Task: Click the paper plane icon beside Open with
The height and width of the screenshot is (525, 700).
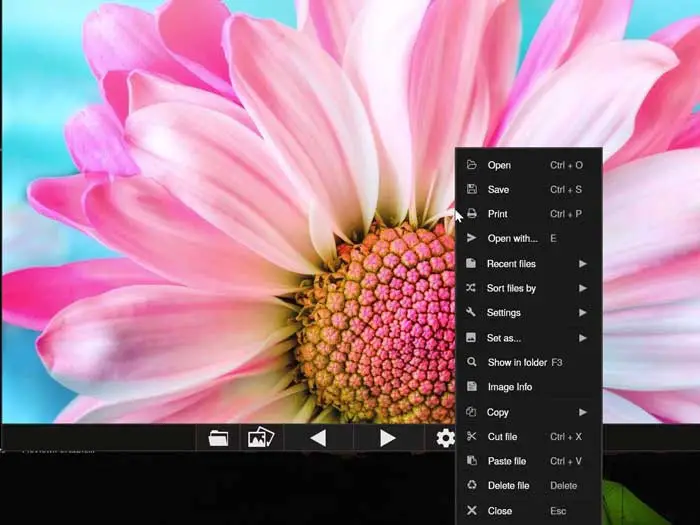Action: tap(471, 238)
